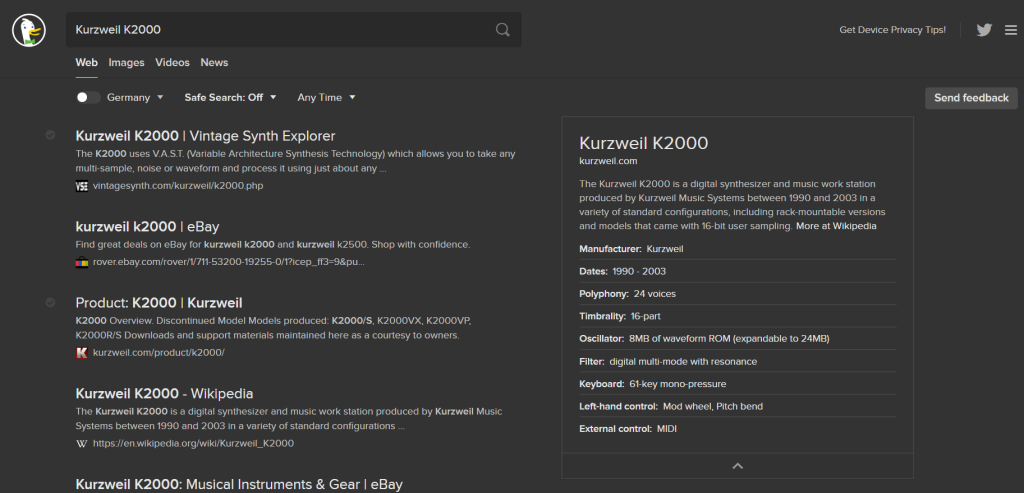Click the Wikipedia favicon icon
This screenshot has width=1024, height=493.
(x=82, y=443)
